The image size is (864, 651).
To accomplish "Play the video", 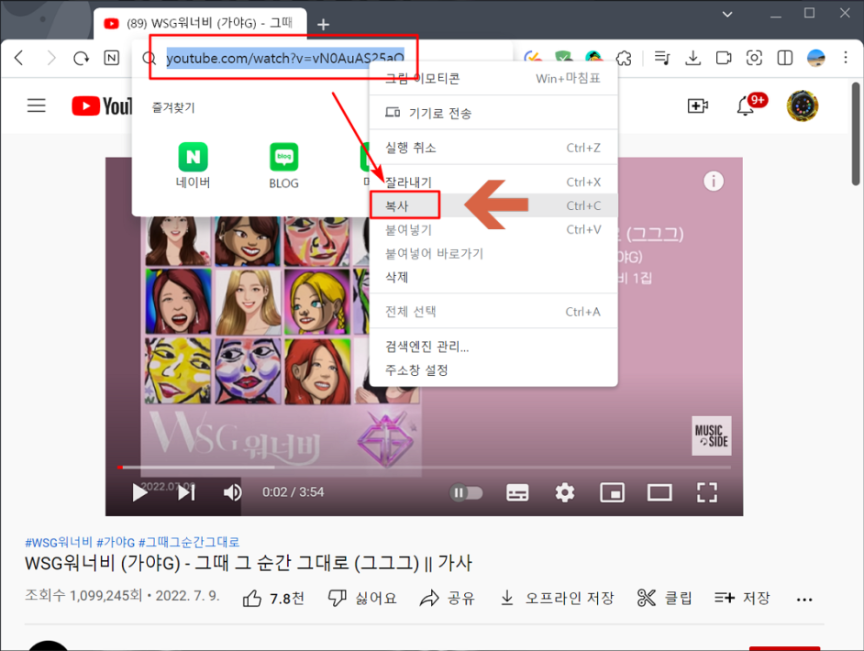I will [140, 492].
